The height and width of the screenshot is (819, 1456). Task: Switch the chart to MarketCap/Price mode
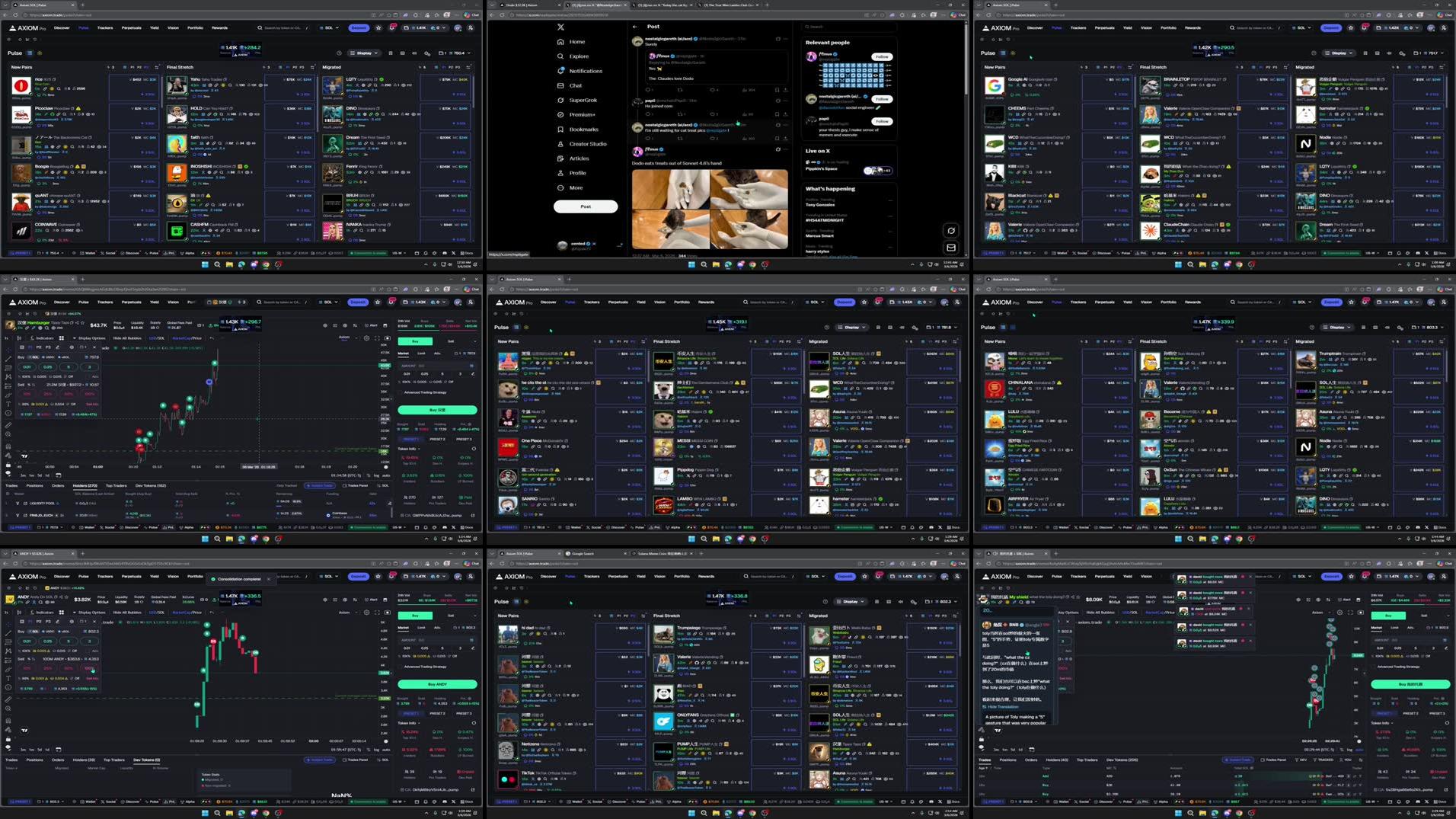point(188,338)
